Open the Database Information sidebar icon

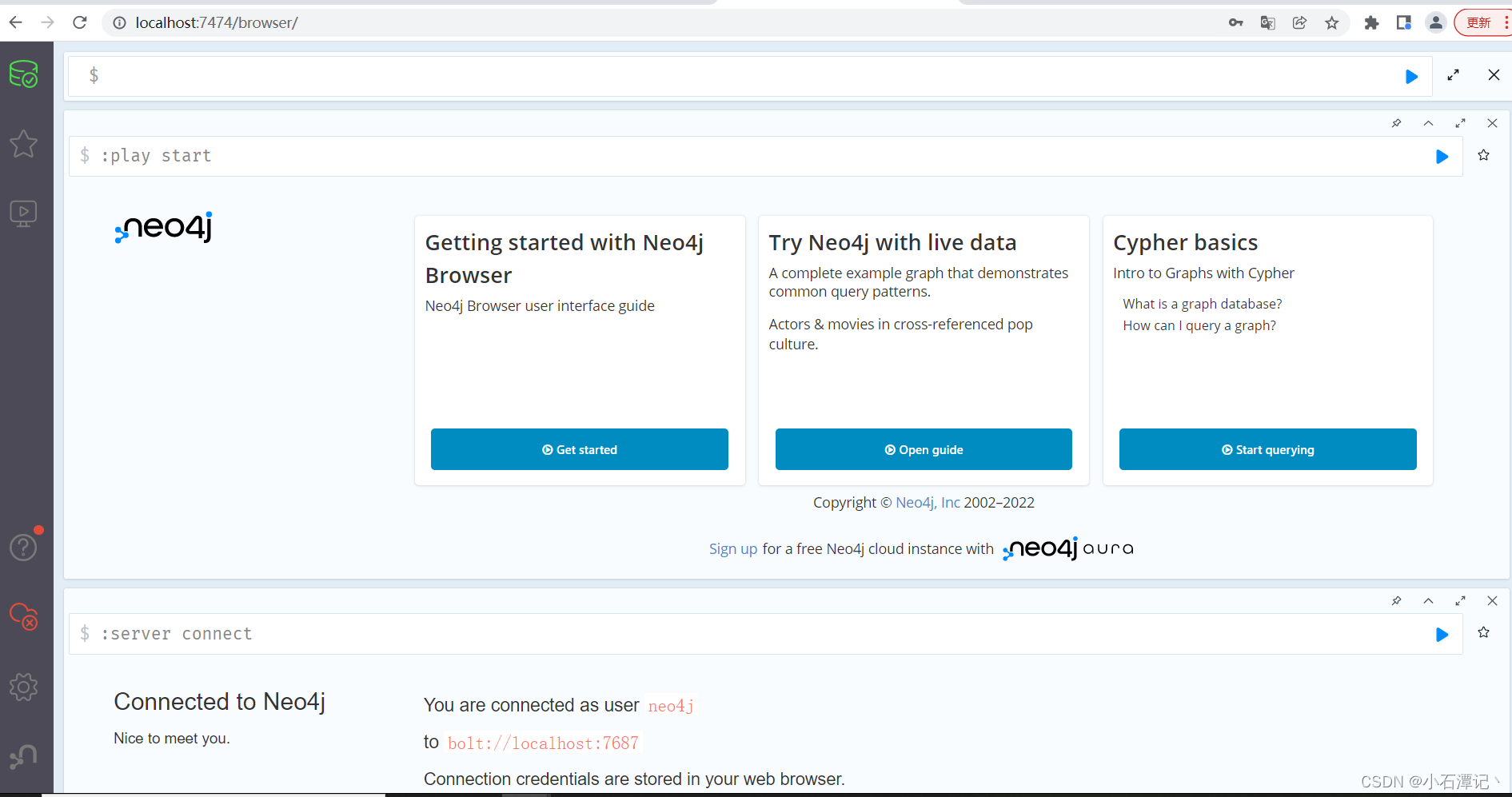click(x=24, y=74)
